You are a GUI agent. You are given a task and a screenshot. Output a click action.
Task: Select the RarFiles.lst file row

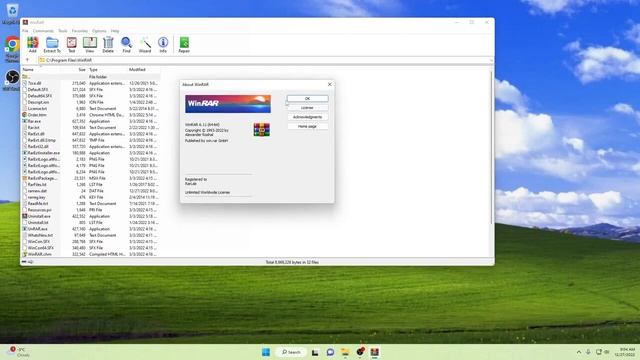coord(90,184)
